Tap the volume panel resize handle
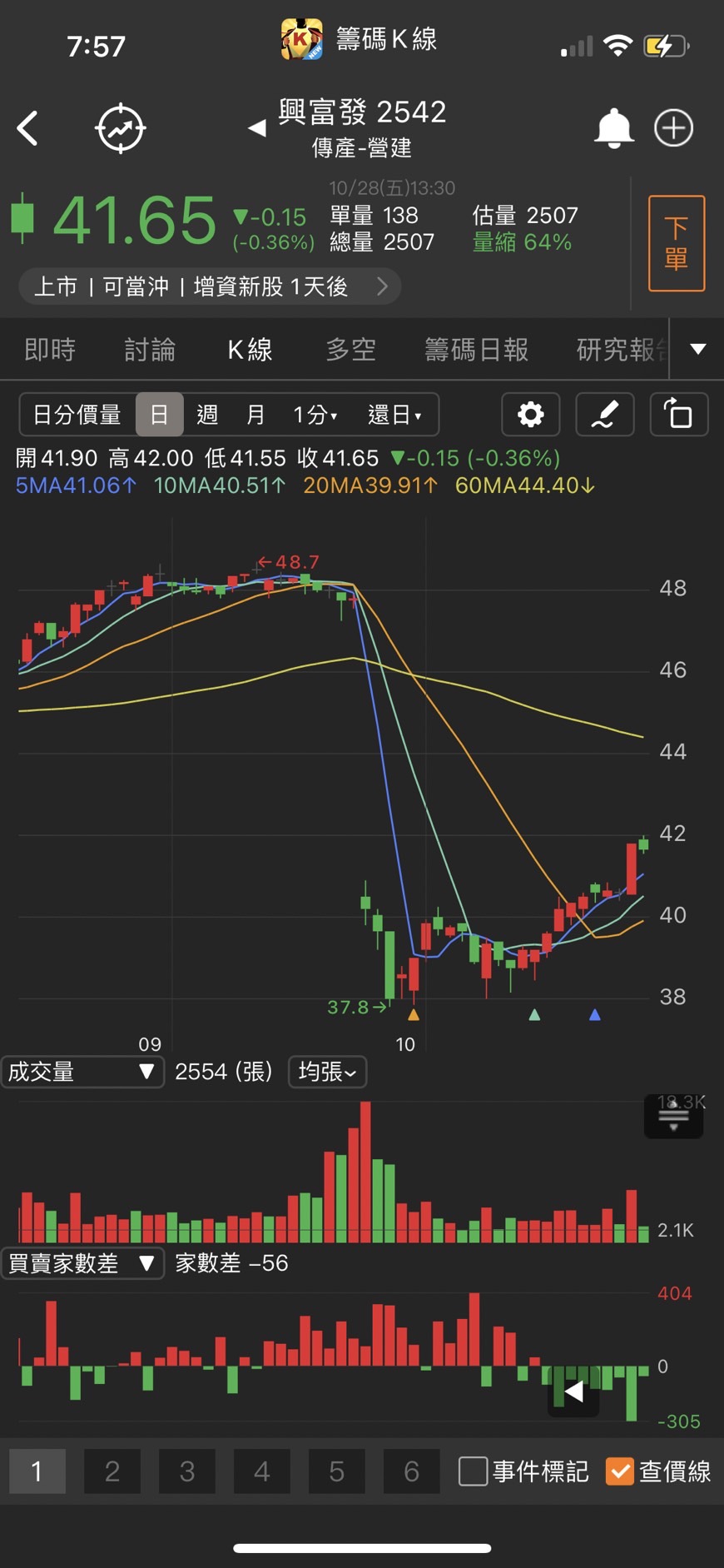724x1568 pixels. click(673, 1117)
